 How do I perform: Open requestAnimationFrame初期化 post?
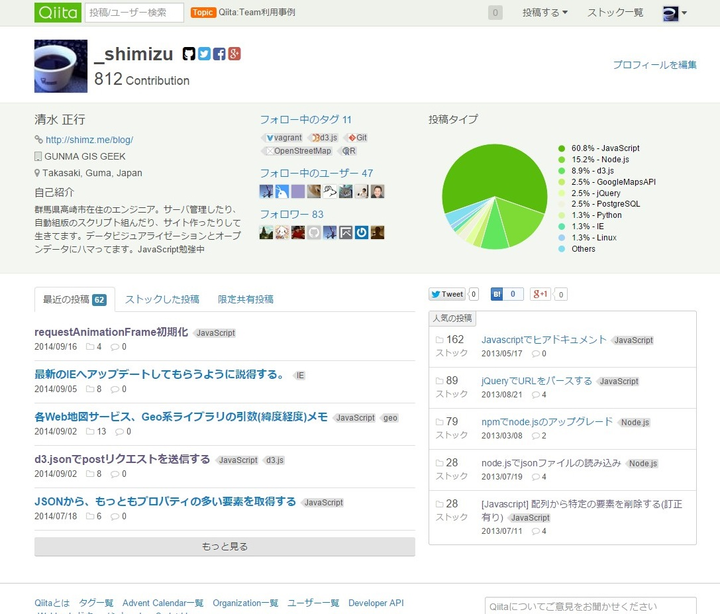(x=111, y=332)
